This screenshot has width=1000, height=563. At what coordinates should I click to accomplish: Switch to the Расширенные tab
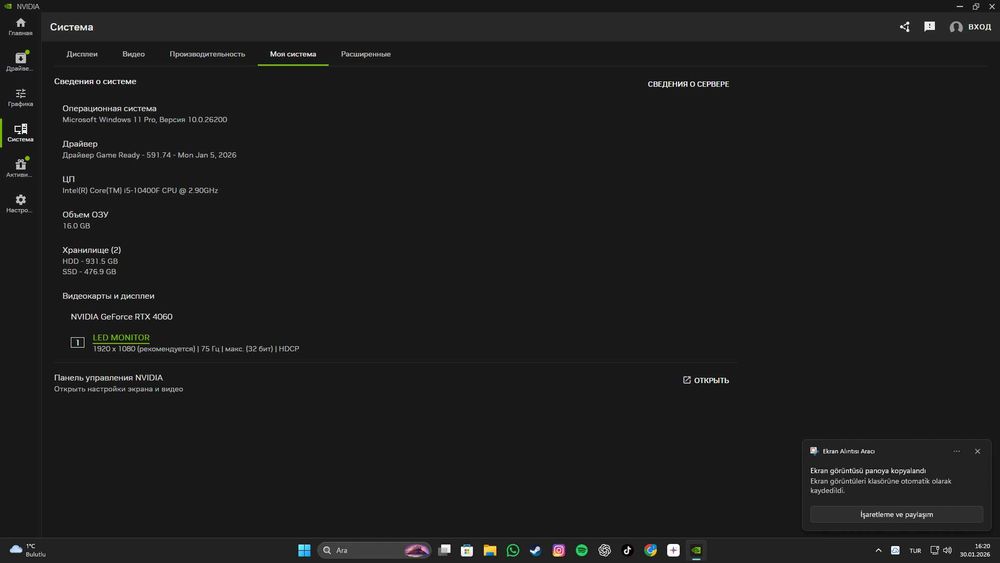tap(365, 54)
